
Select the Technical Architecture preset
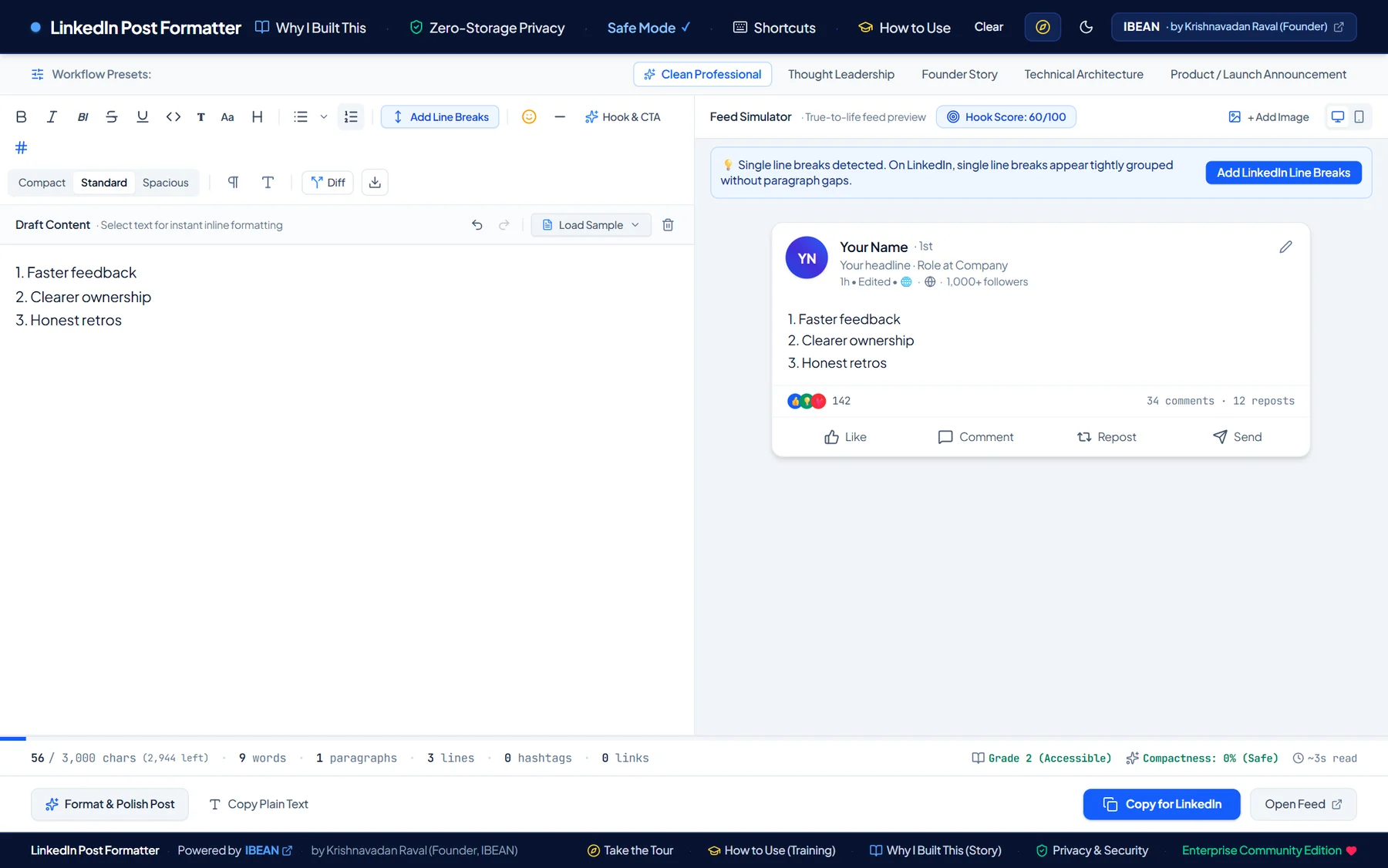pos(1083,74)
